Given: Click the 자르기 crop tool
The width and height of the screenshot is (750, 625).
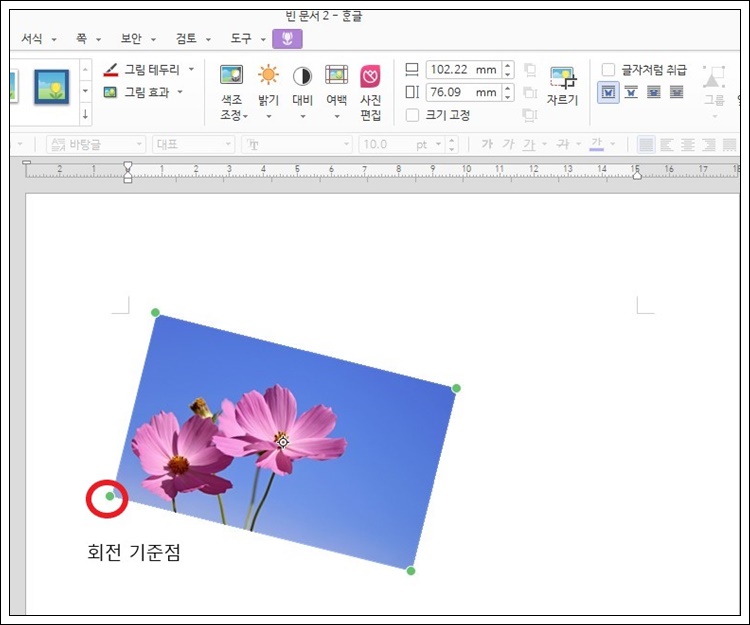Looking at the screenshot, I should click(x=562, y=86).
